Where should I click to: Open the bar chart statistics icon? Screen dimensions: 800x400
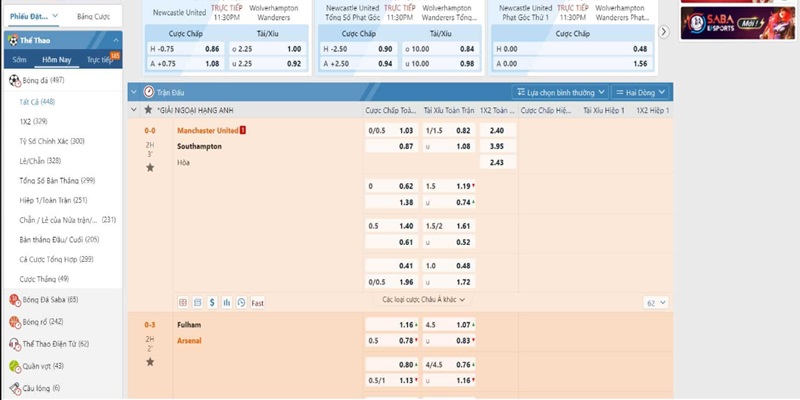tap(227, 303)
